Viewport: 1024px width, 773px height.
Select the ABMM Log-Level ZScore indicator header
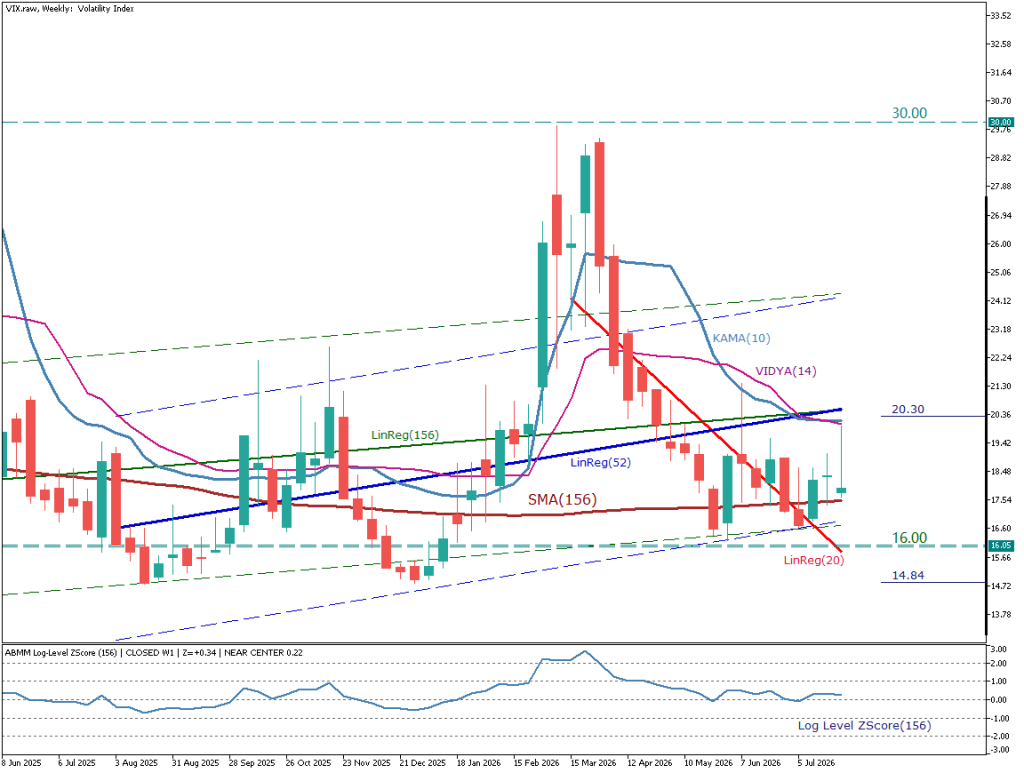coord(153,652)
